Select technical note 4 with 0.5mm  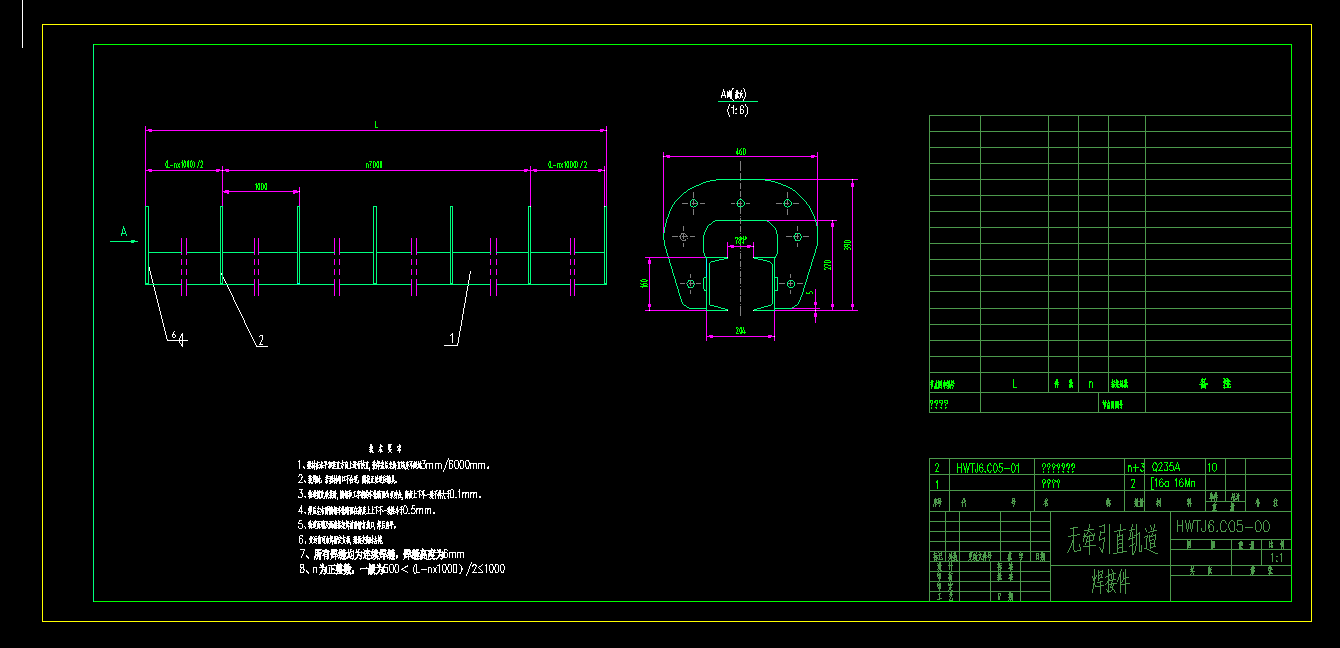point(368,509)
